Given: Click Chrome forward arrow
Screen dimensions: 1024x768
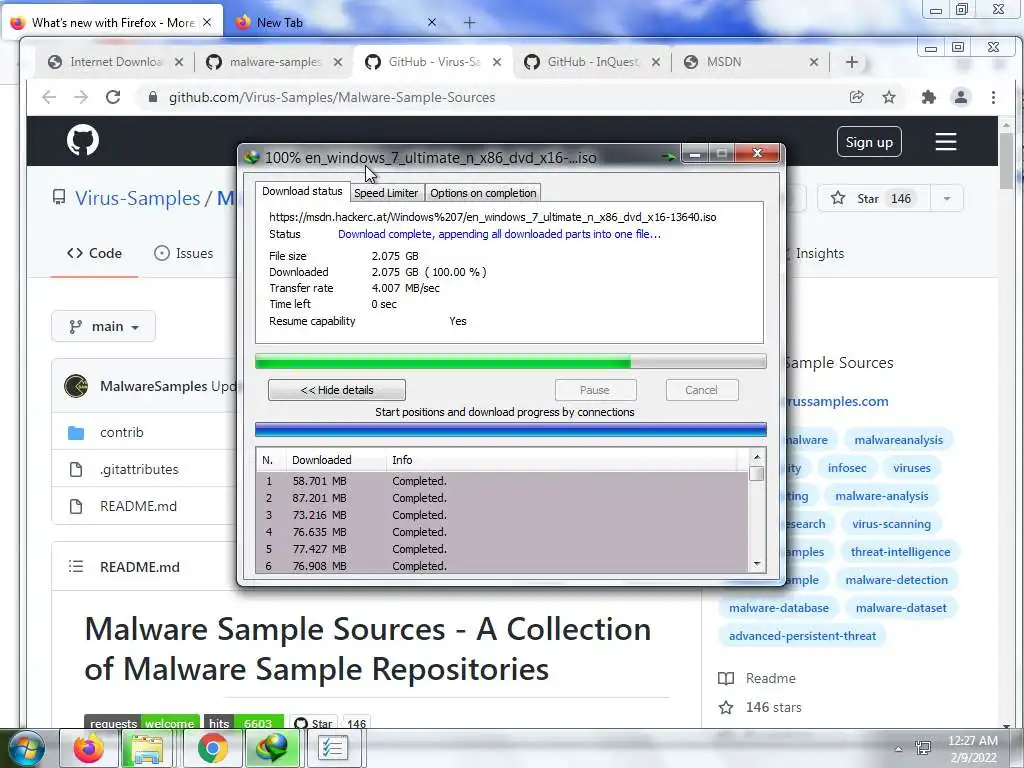Looking at the screenshot, I should 80,97.
